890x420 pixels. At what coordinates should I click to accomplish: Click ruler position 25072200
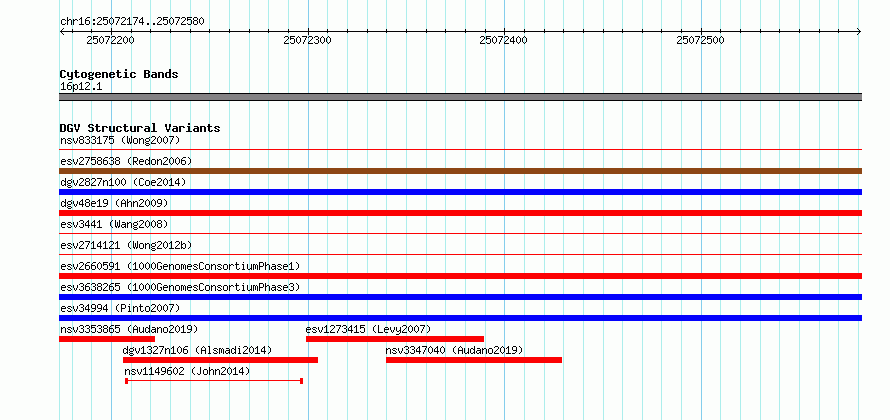click(x=110, y=40)
